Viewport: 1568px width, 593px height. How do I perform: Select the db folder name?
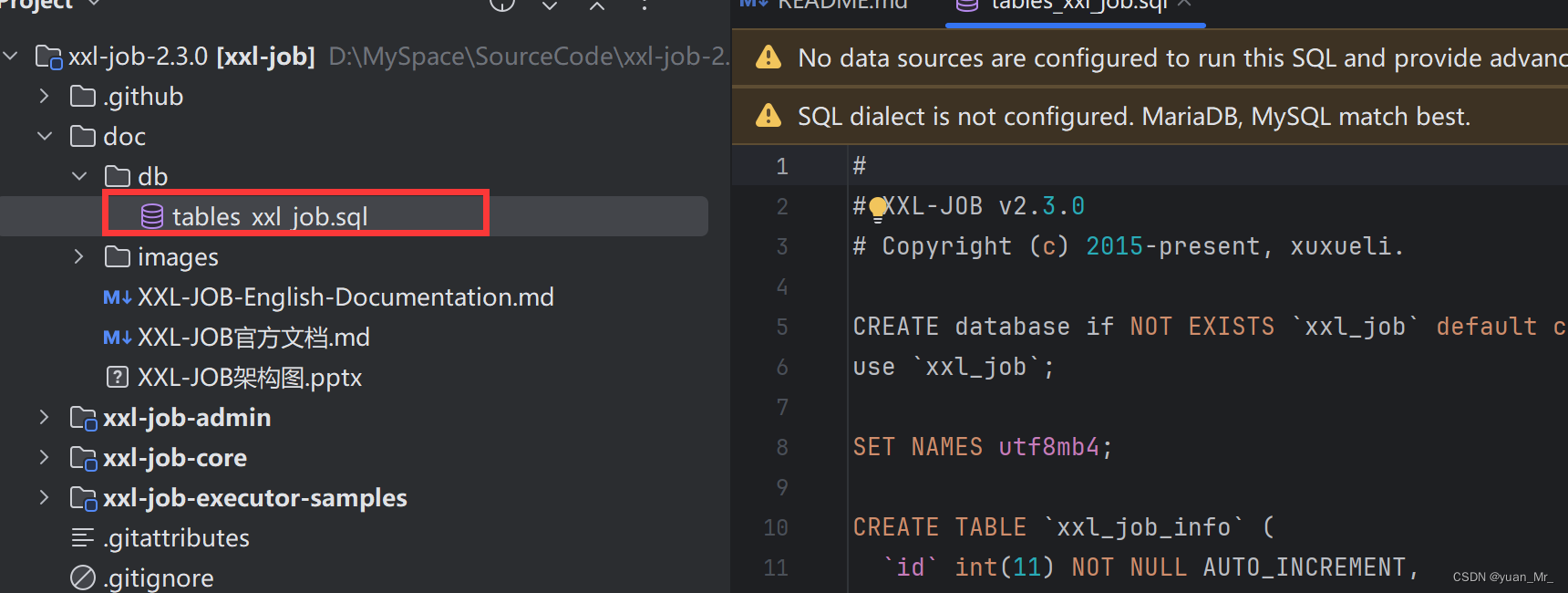153,177
